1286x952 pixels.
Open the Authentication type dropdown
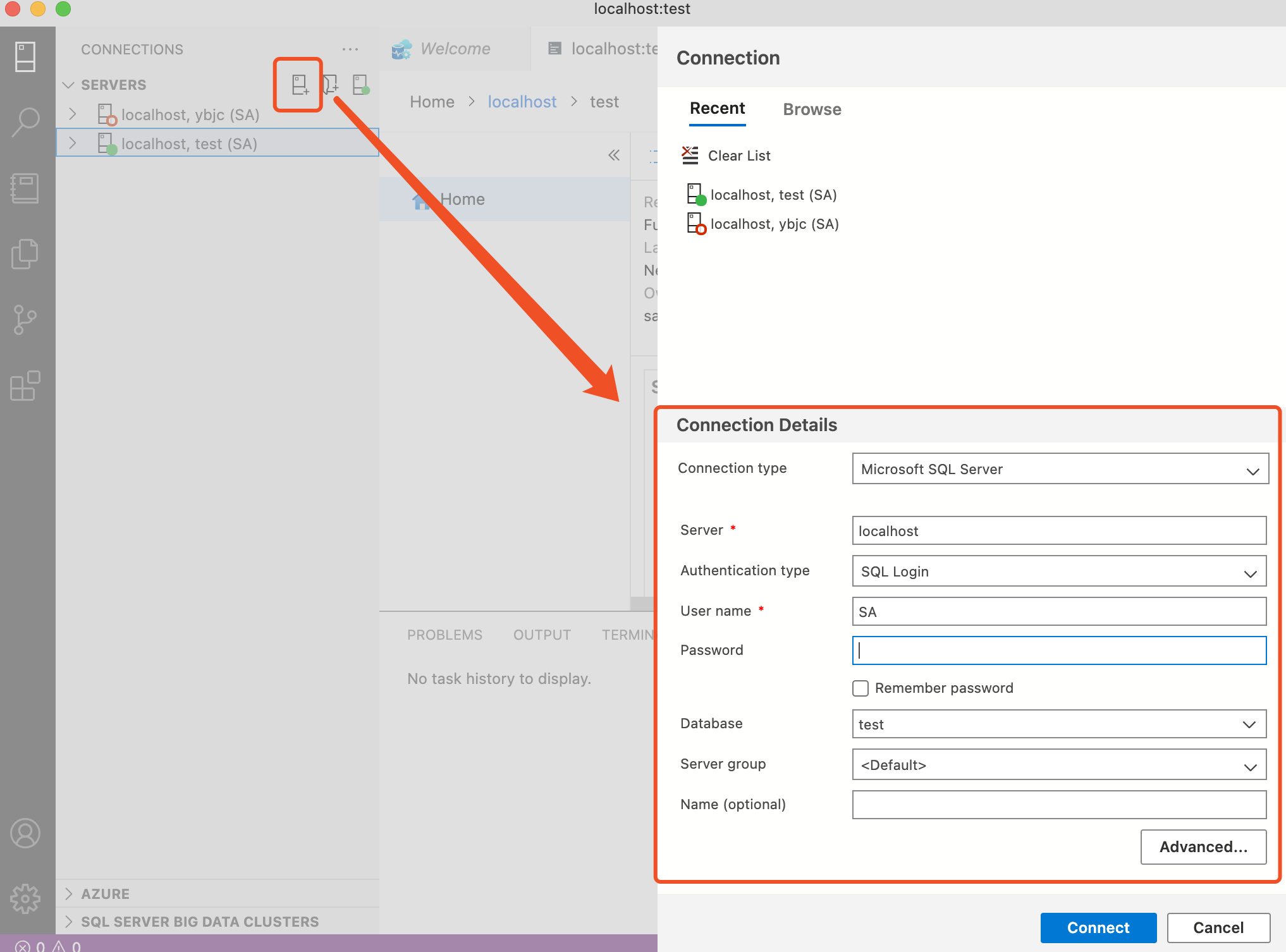click(1058, 571)
